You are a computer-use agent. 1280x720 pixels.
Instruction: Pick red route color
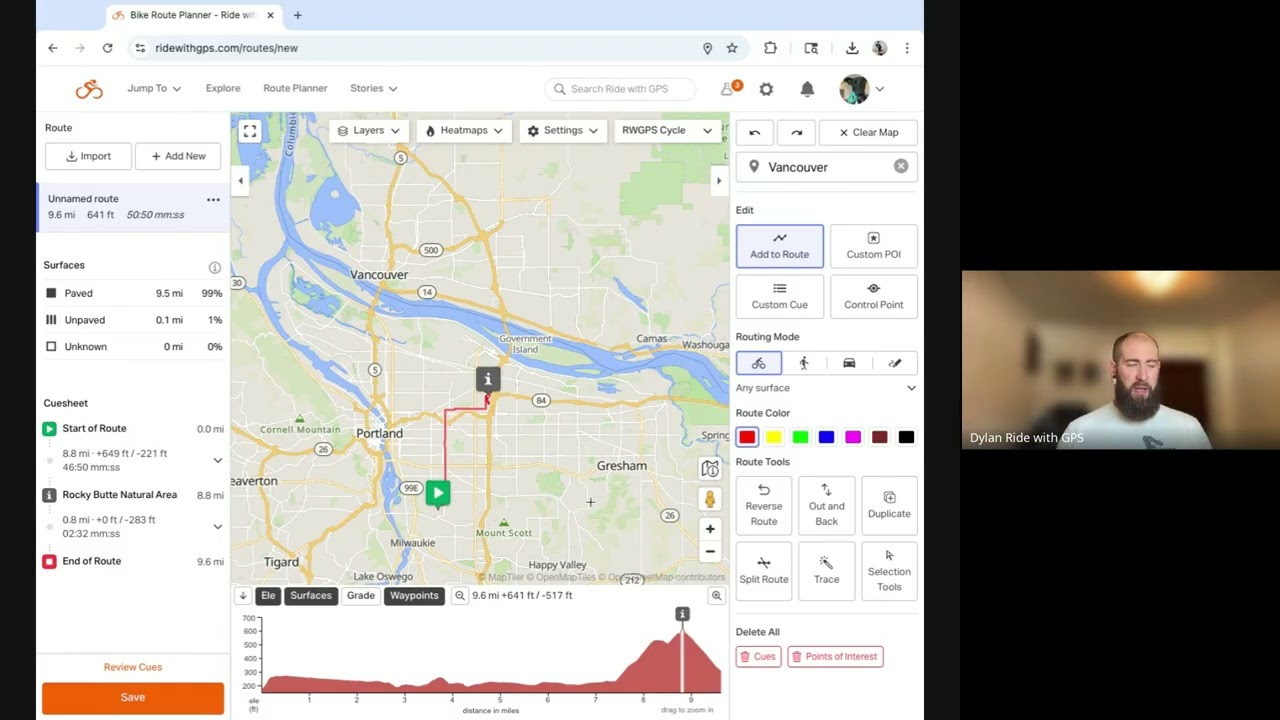(x=747, y=437)
